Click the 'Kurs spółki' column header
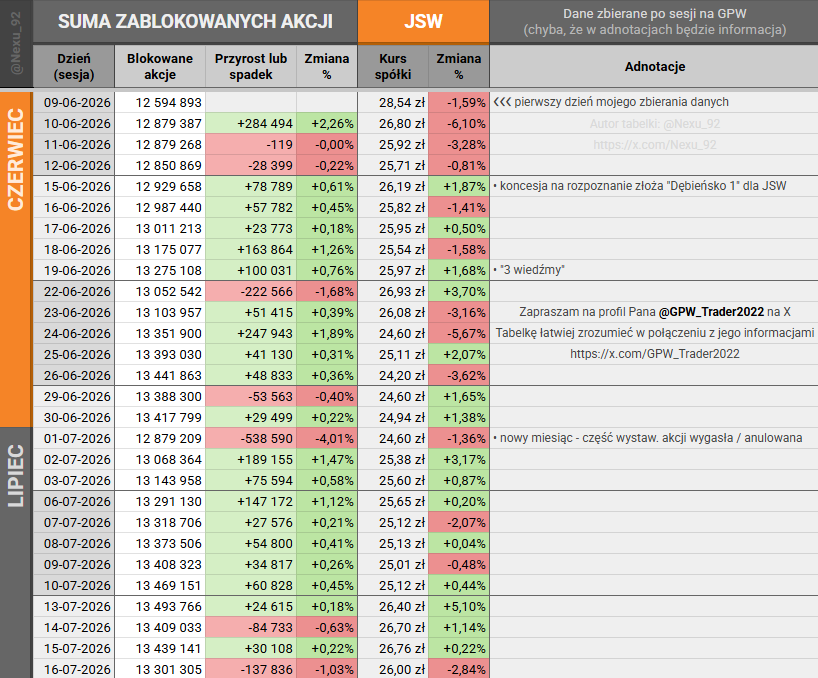 pyautogui.click(x=393, y=66)
